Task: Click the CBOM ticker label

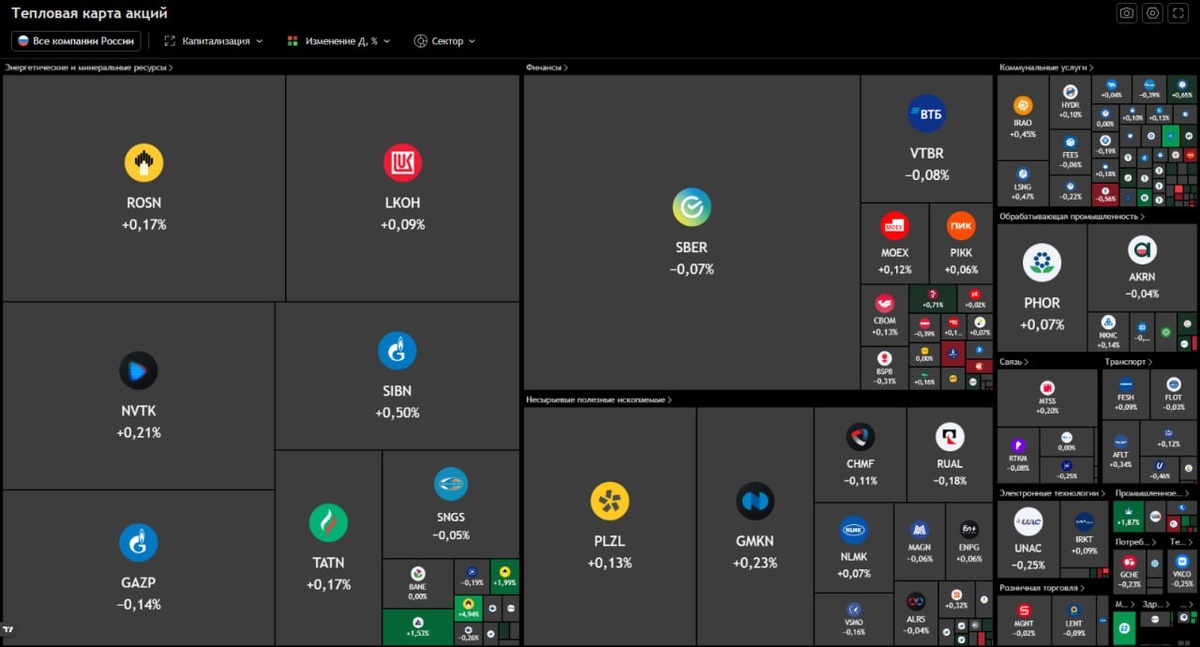Action: click(x=884, y=321)
